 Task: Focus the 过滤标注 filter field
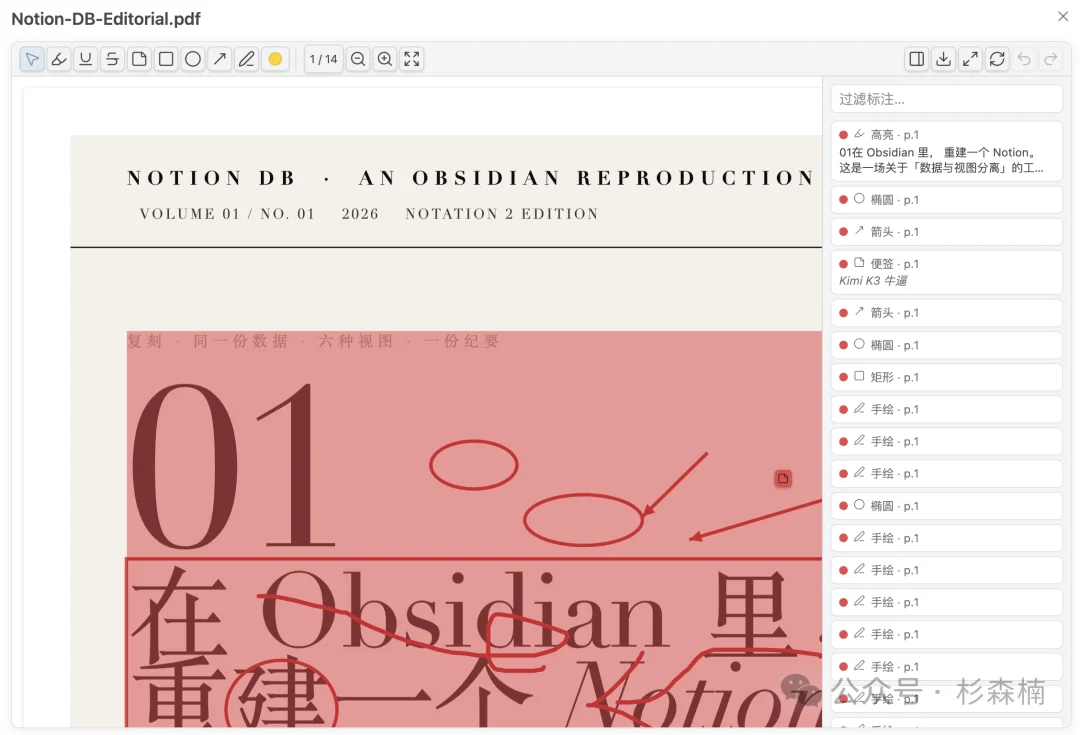pos(946,99)
